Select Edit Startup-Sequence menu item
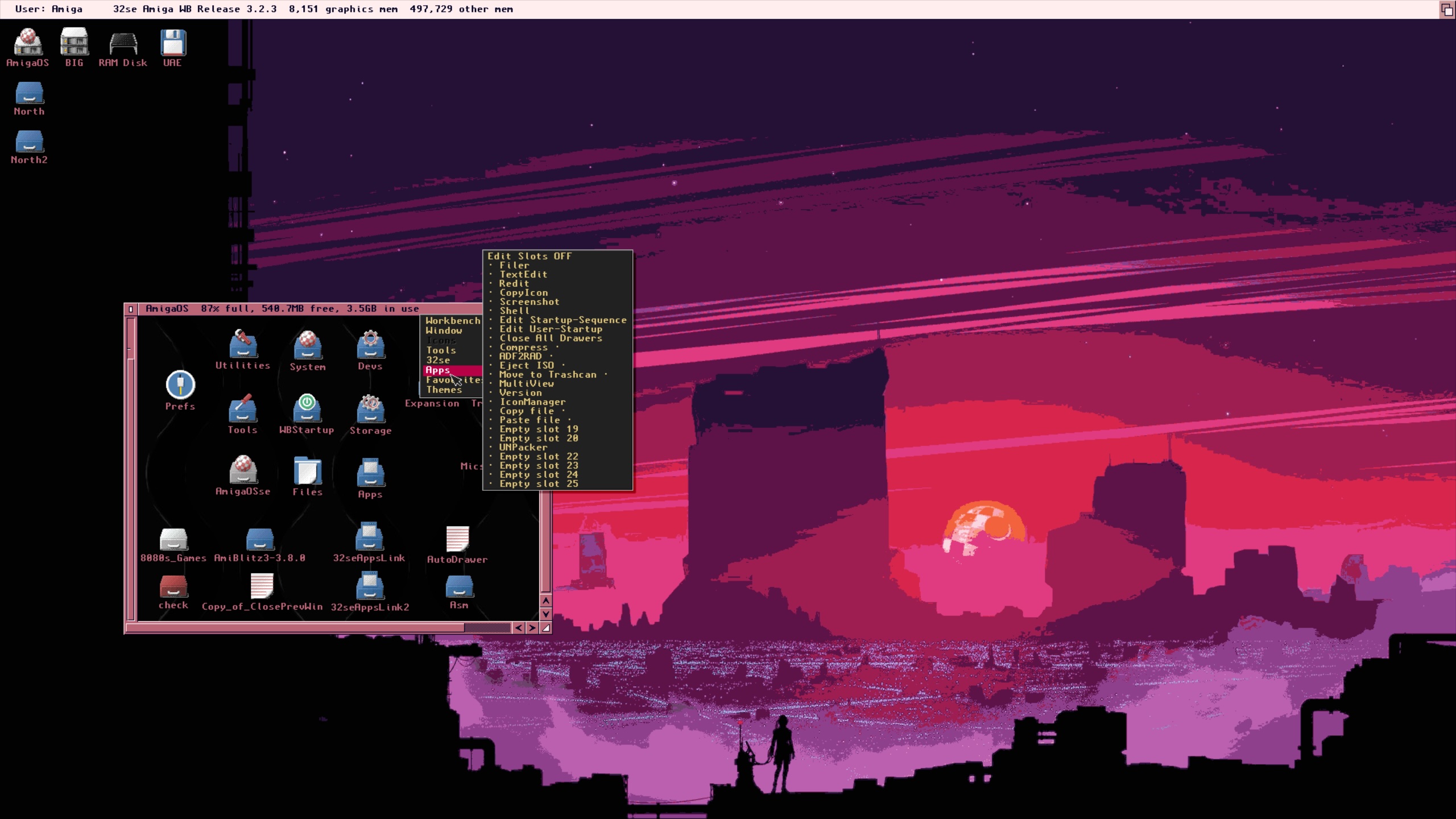1456x819 pixels. click(x=562, y=320)
